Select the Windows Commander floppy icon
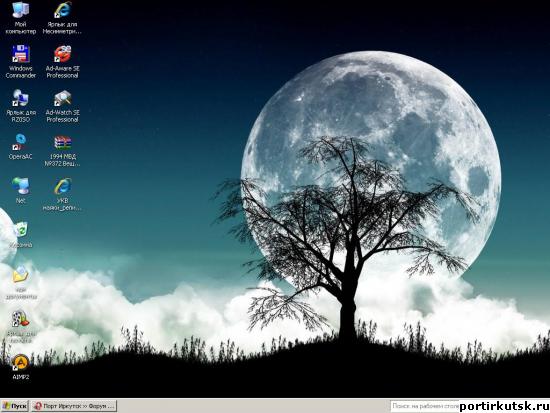 pos(21,61)
